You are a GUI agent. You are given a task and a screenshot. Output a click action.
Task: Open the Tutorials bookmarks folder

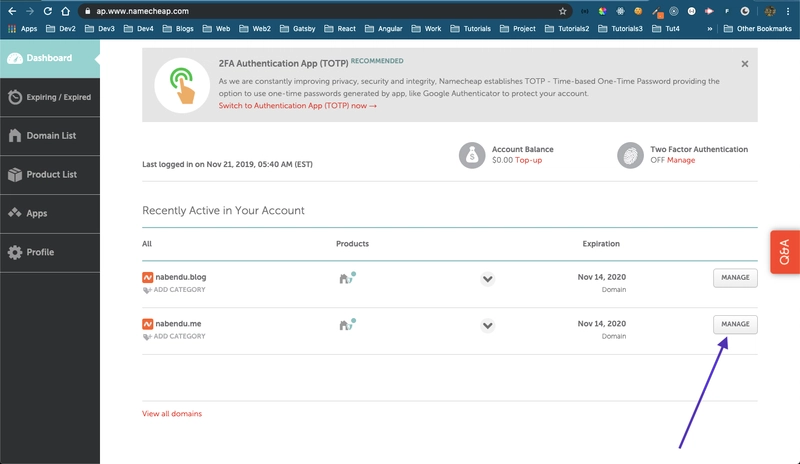tap(470, 29)
